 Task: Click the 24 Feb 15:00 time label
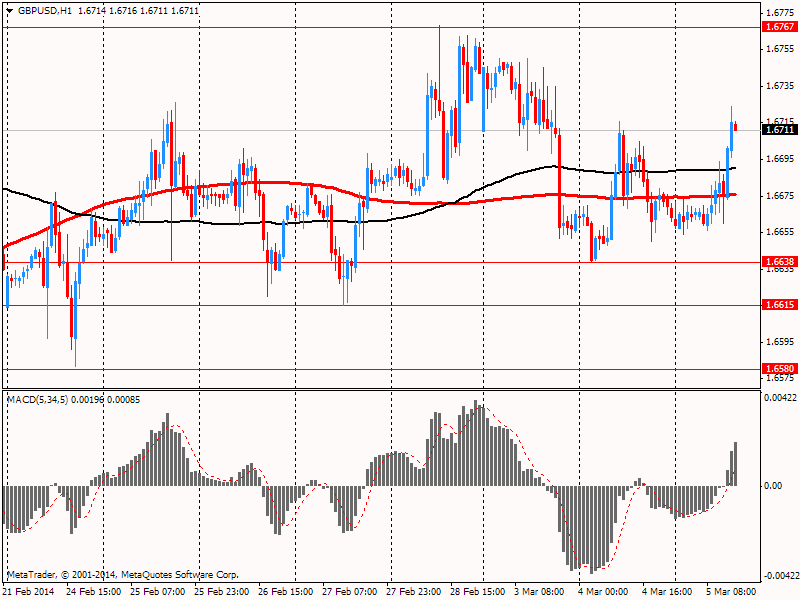click(94, 592)
